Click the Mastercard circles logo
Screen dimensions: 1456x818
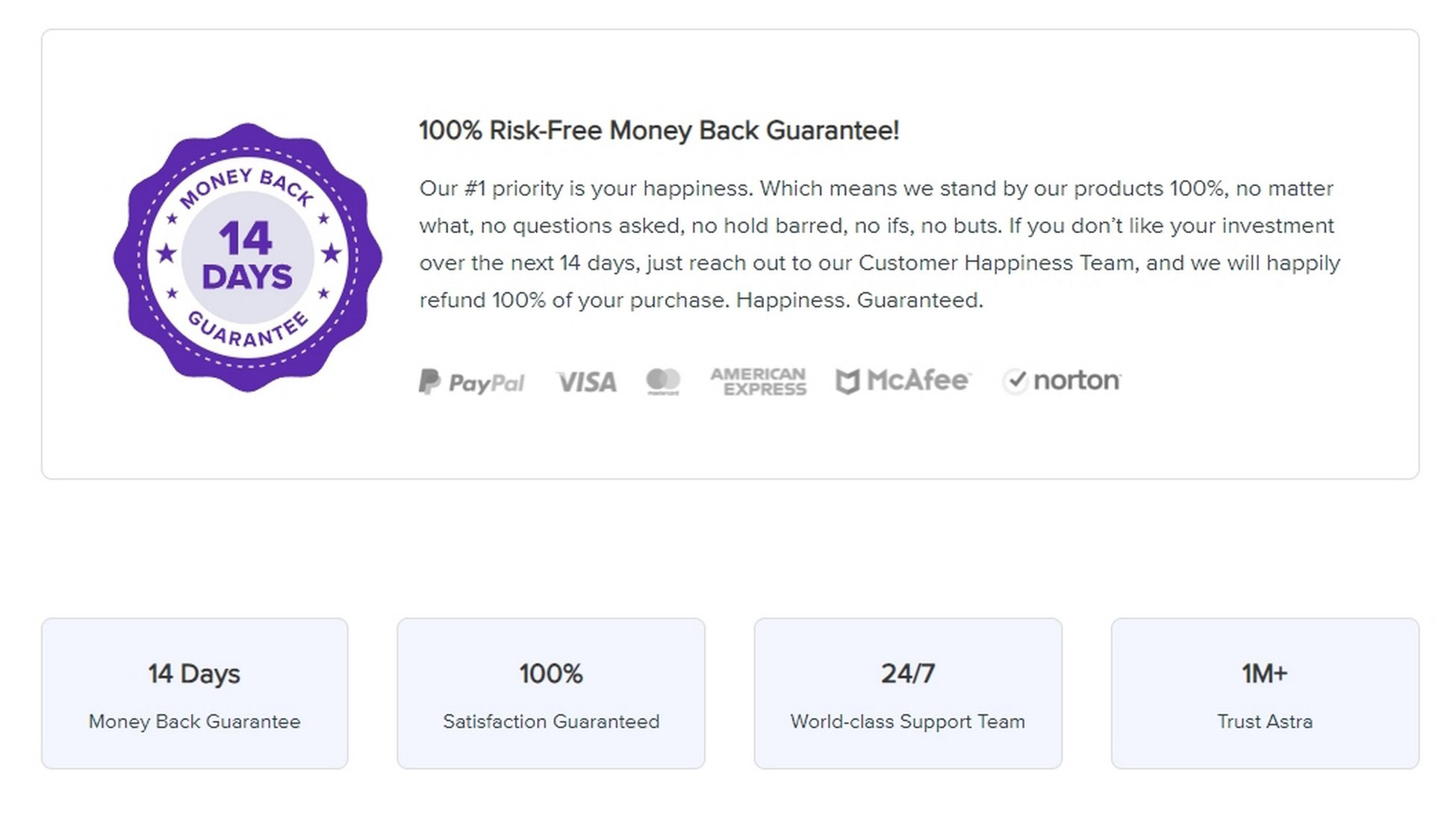[663, 381]
